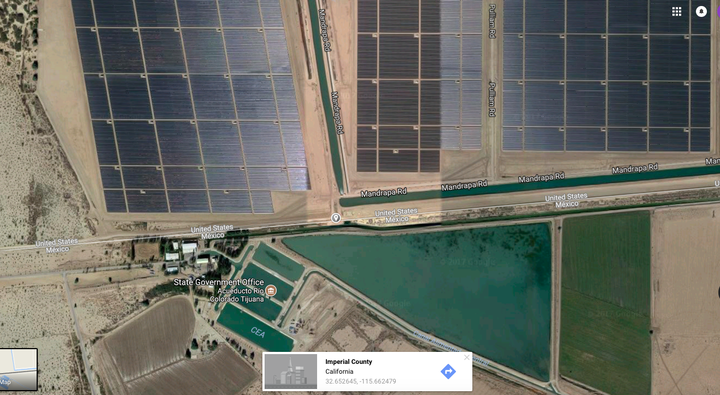Open the Google apps grid menu

(x=676, y=11)
